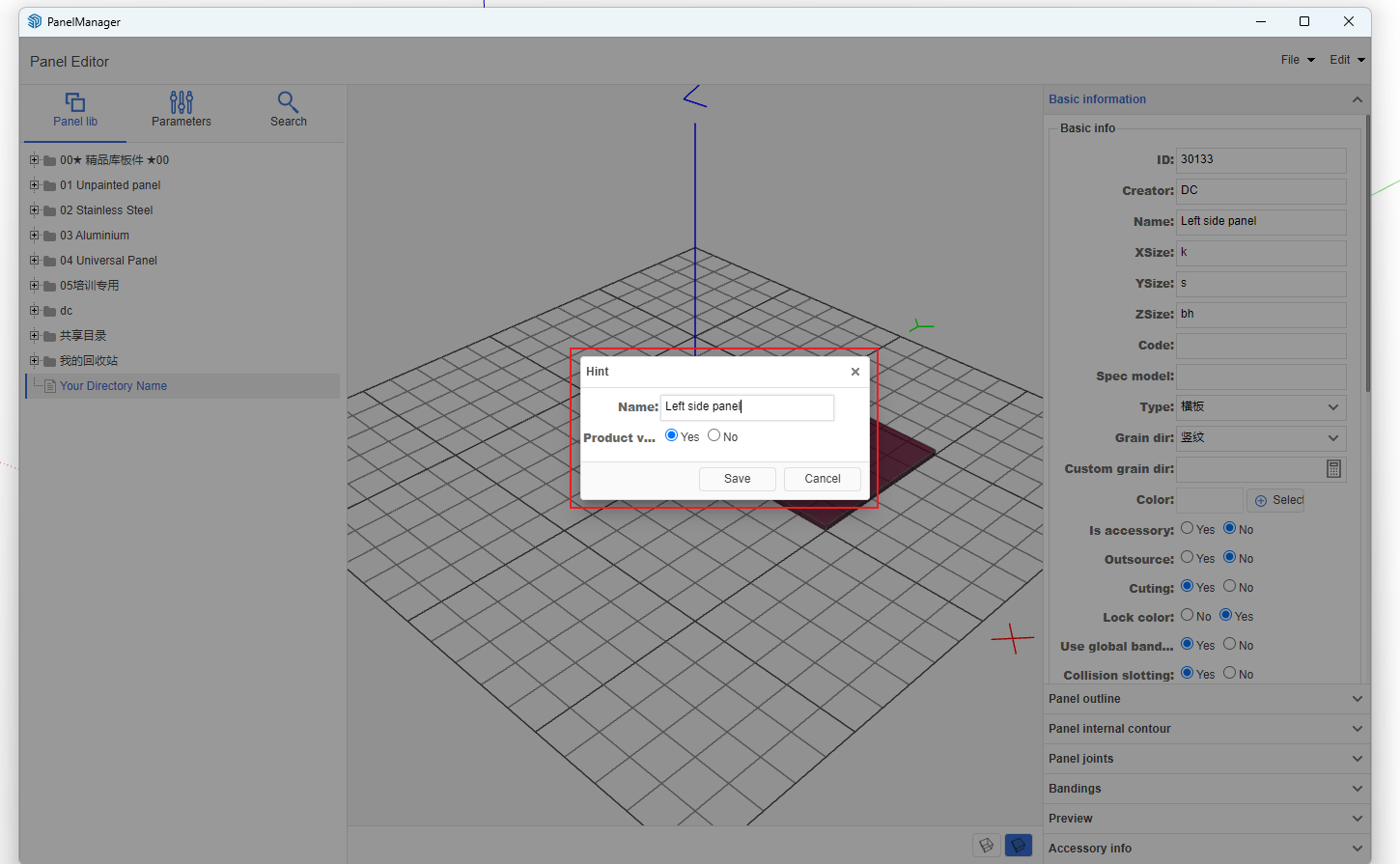Switch to wireframe view cube icon
The height and width of the screenshot is (864, 1400).
click(x=986, y=845)
